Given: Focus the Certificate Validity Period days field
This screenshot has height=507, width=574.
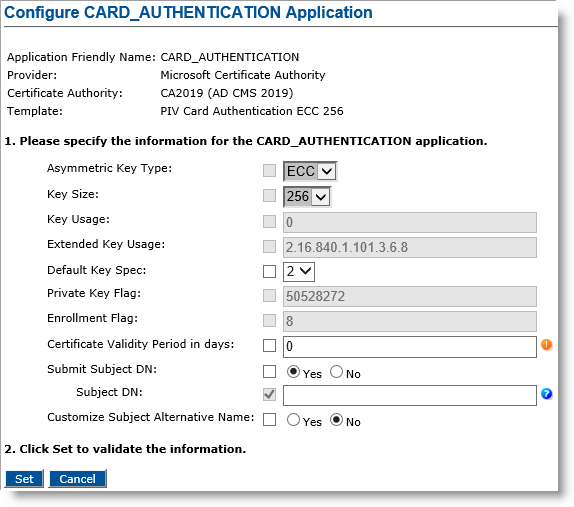Looking at the screenshot, I should [x=410, y=347].
